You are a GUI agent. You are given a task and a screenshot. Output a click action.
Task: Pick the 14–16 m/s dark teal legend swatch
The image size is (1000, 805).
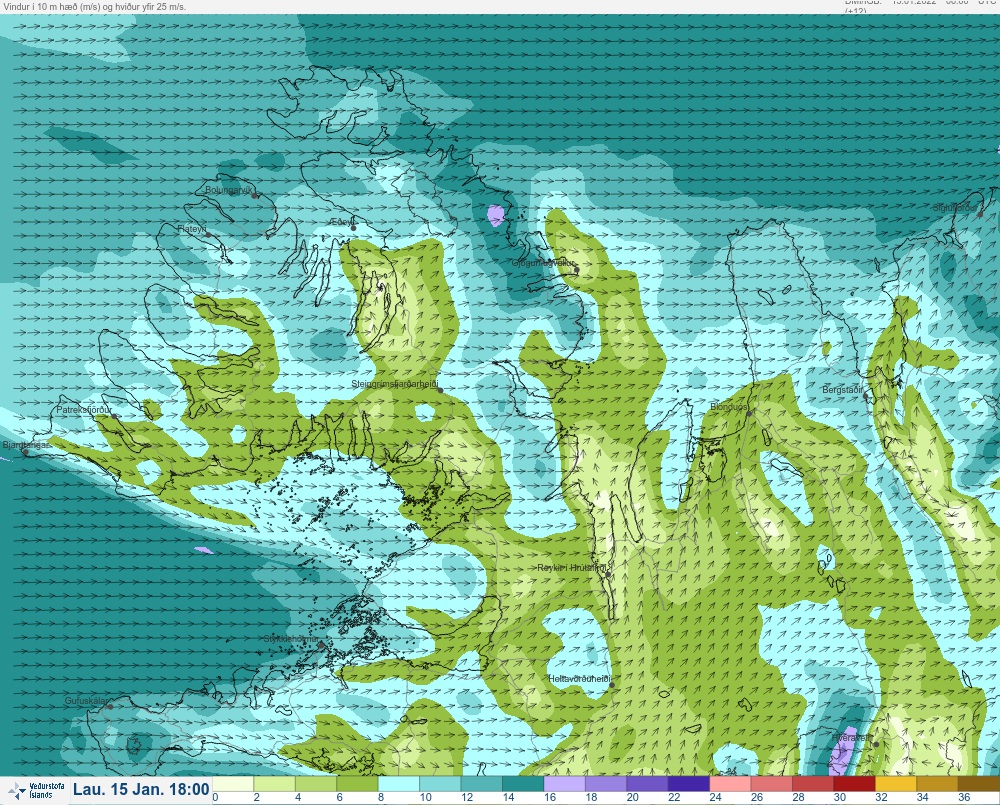click(523, 783)
